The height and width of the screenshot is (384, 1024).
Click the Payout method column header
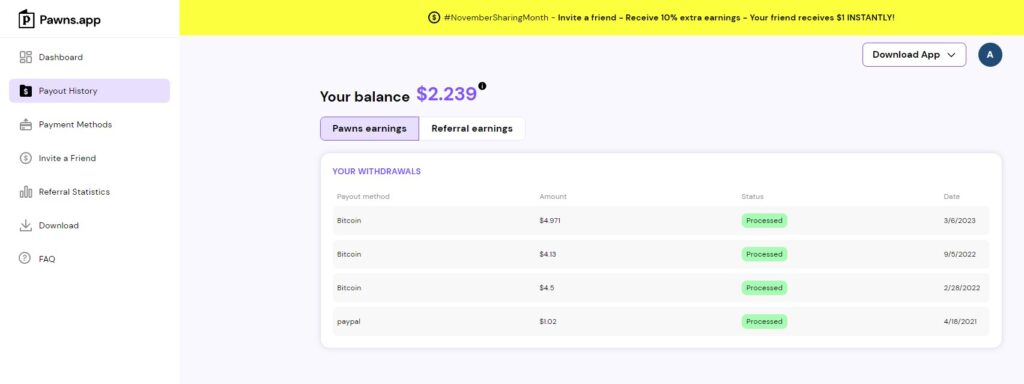click(x=363, y=197)
